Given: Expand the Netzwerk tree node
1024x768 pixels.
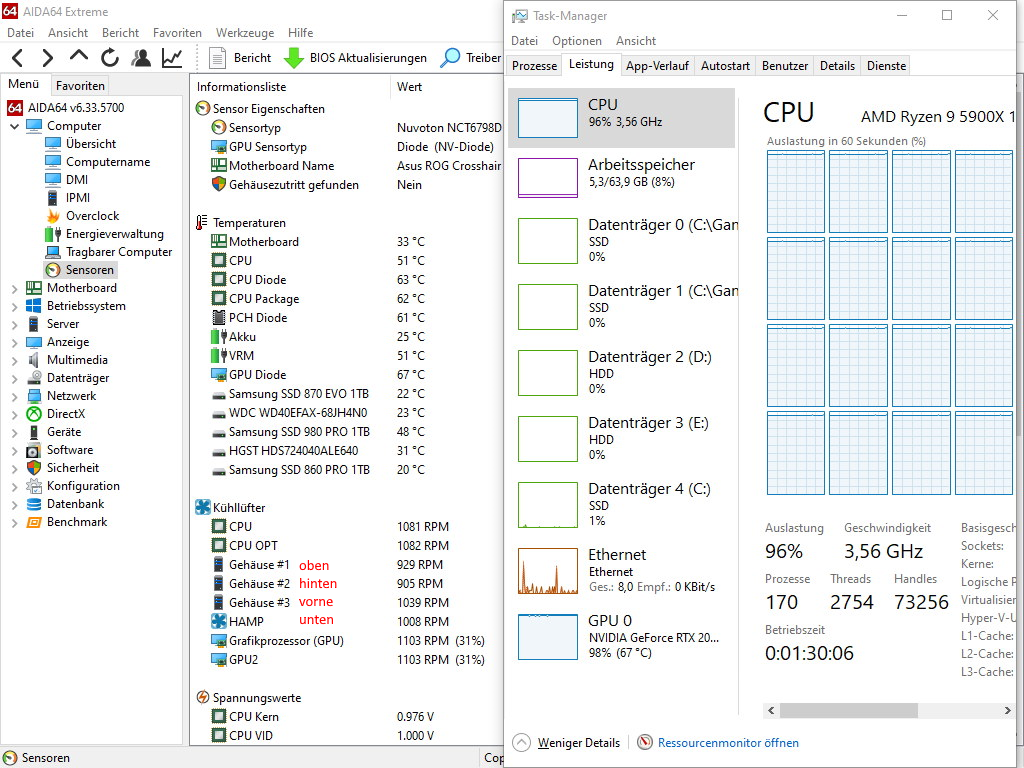Looking at the screenshot, I should click(x=14, y=396).
